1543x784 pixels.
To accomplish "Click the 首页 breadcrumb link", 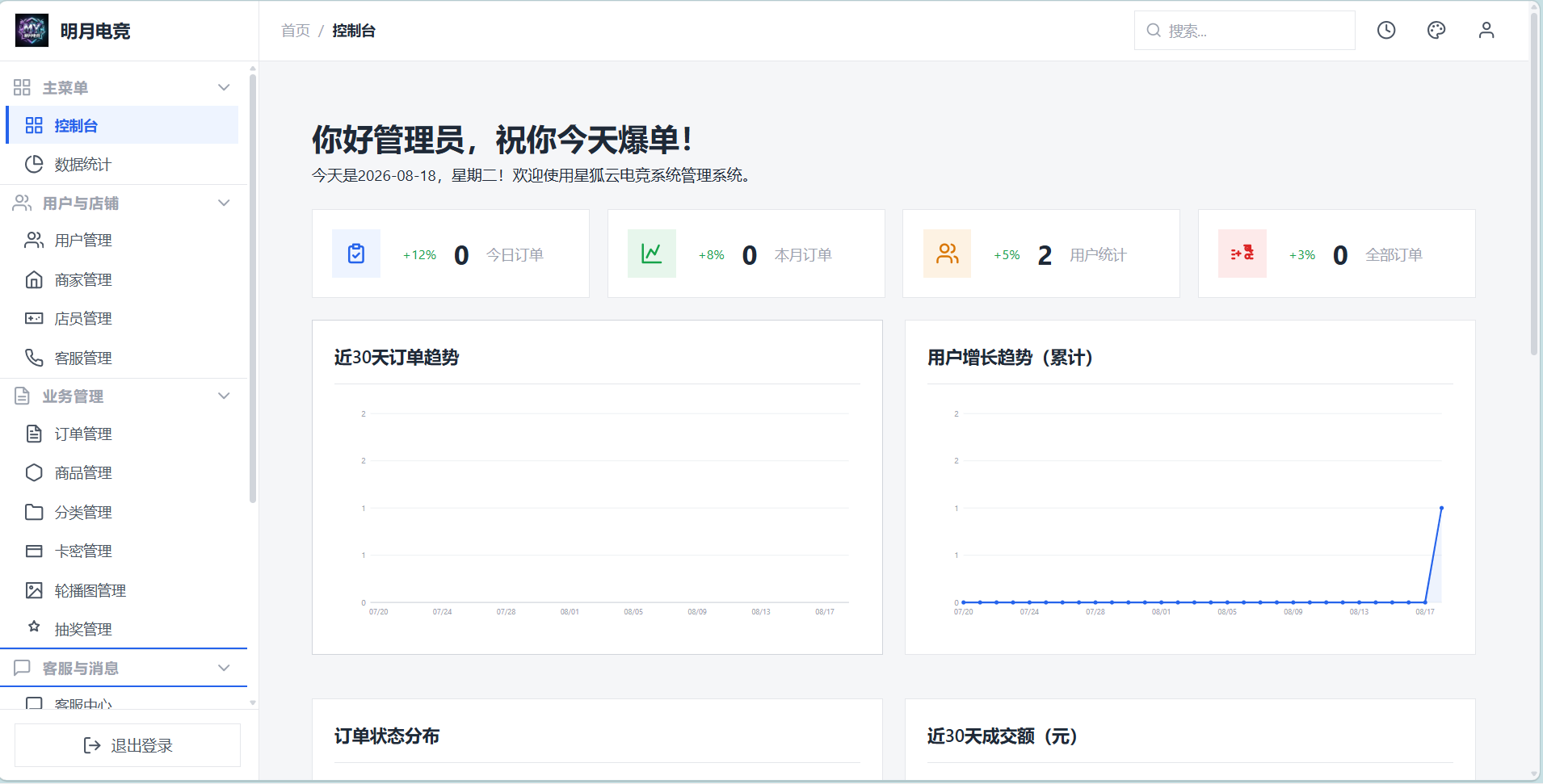I will (296, 31).
